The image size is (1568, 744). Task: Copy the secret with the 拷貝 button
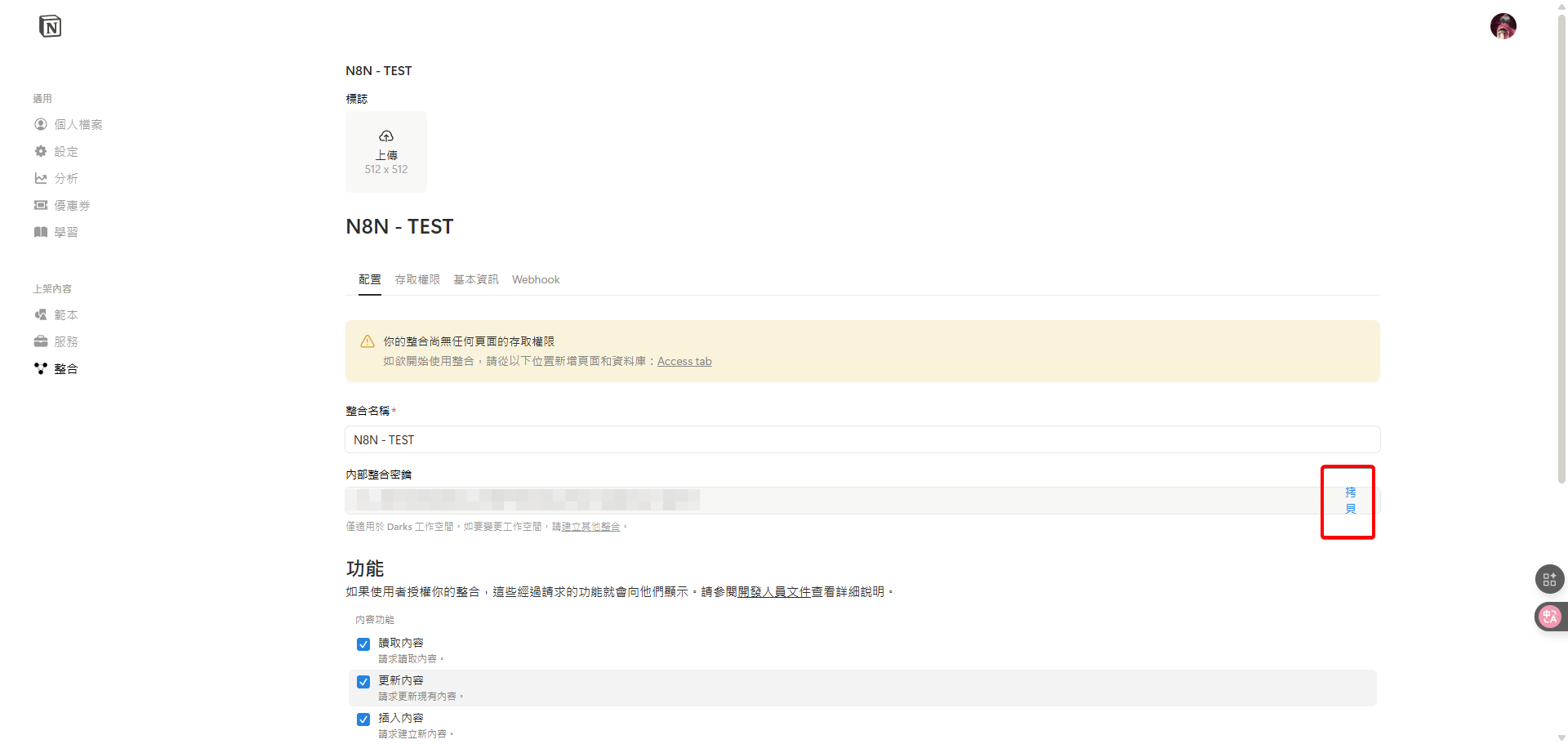[1349, 501]
